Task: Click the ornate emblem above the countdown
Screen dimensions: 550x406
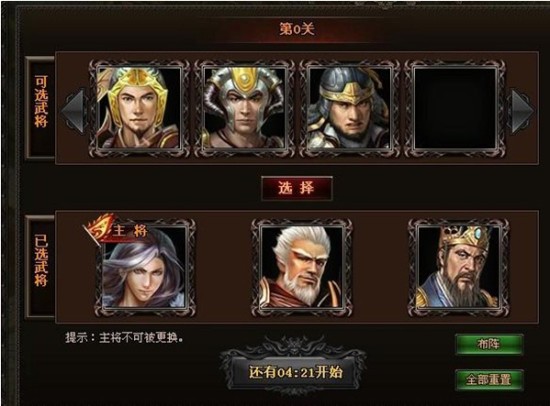Action: click(x=297, y=346)
